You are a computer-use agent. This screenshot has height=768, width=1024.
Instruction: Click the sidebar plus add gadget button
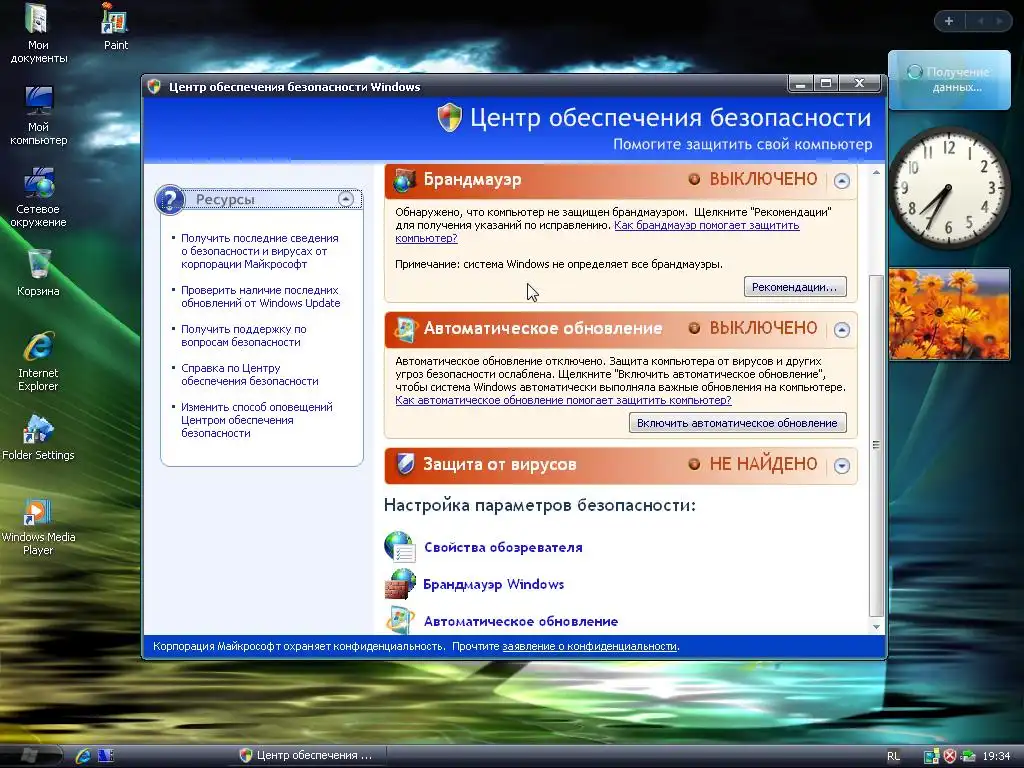coord(949,21)
